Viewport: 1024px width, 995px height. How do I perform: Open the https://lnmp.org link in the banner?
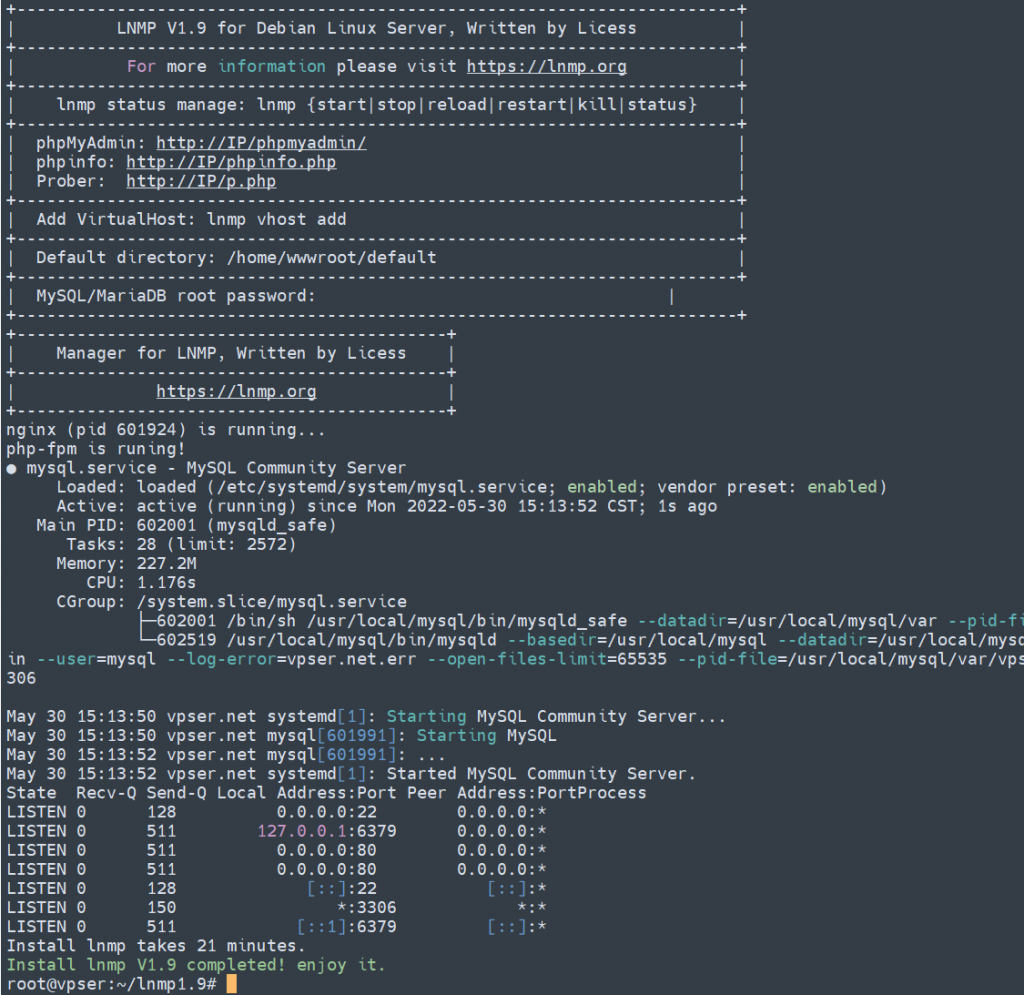point(546,66)
